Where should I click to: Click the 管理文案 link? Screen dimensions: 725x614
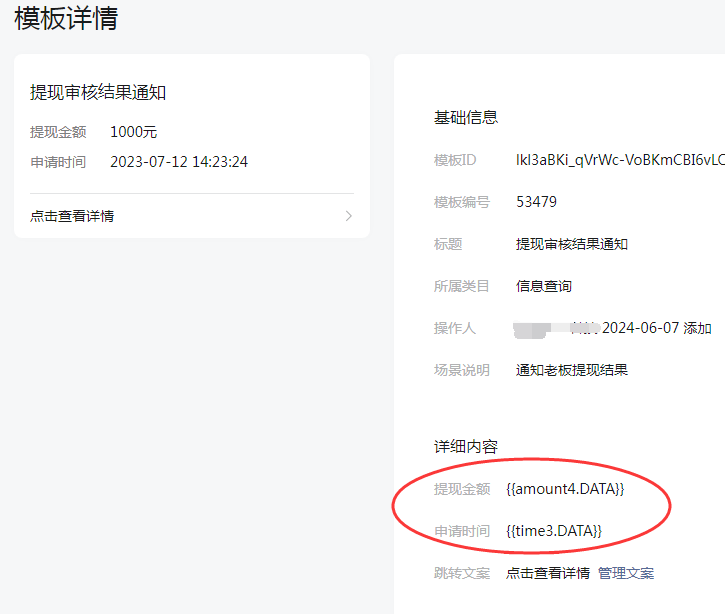pyautogui.click(x=626, y=573)
